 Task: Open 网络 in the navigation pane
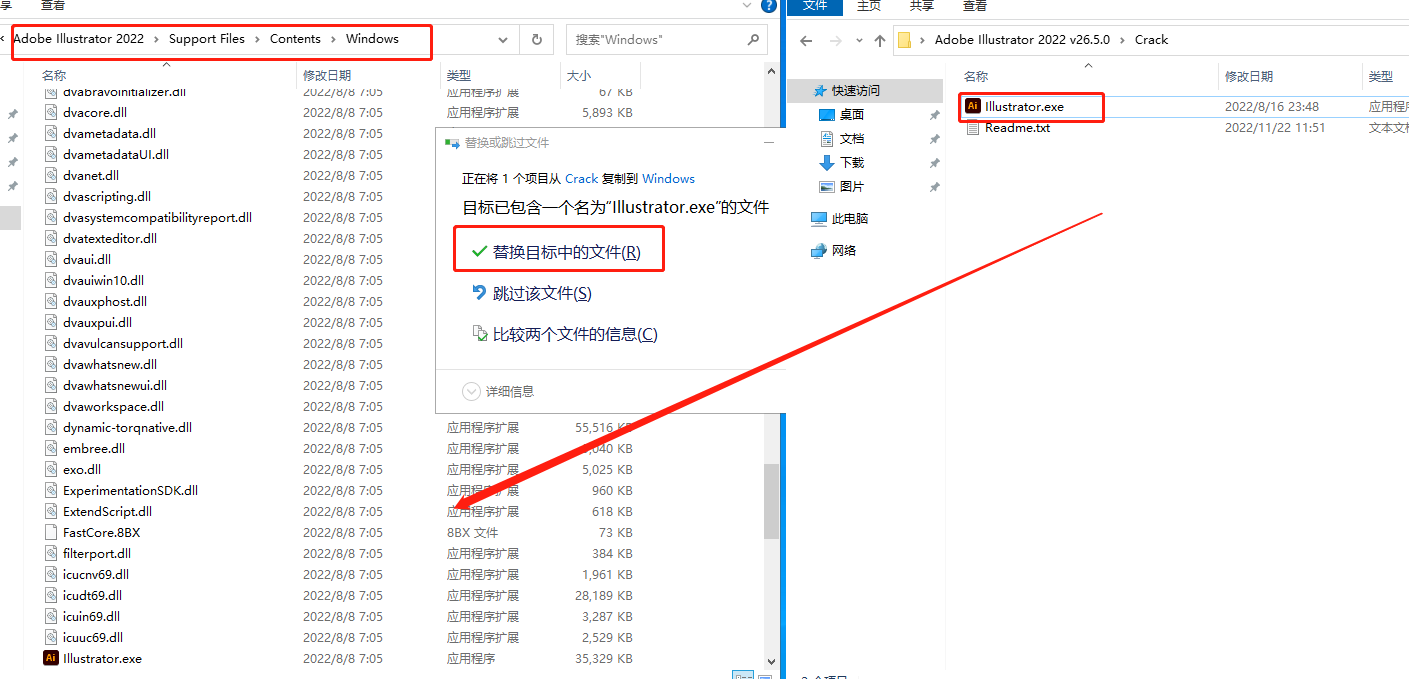[843, 250]
